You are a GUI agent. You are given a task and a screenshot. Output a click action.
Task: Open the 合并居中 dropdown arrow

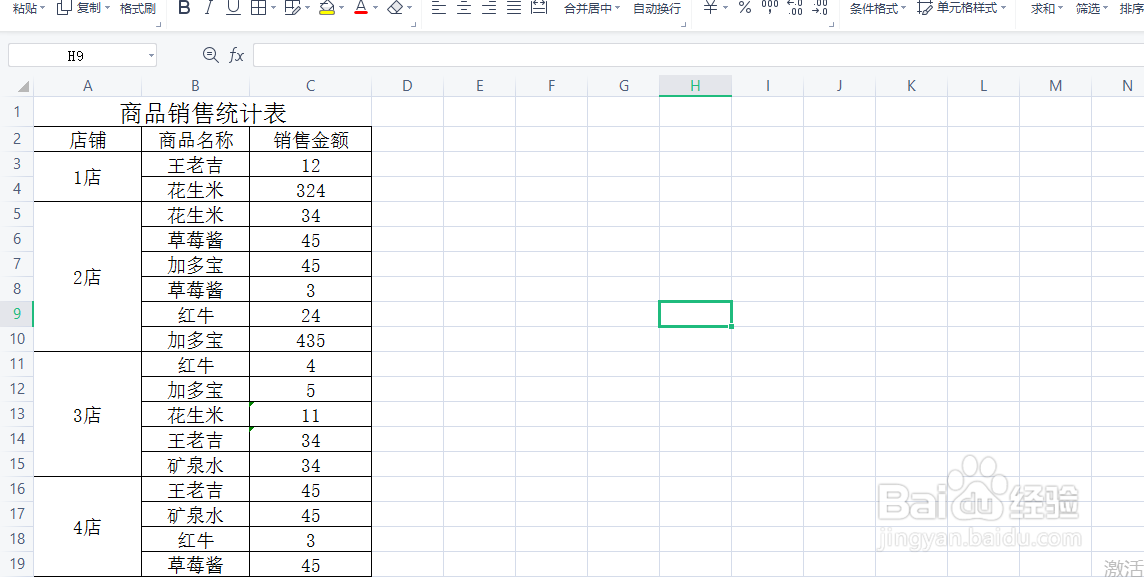pos(617,9)
